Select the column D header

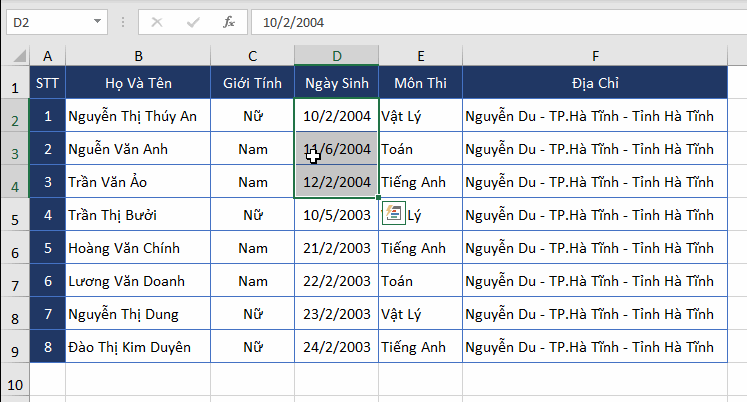pyautogui.click(x=336, y=55)
